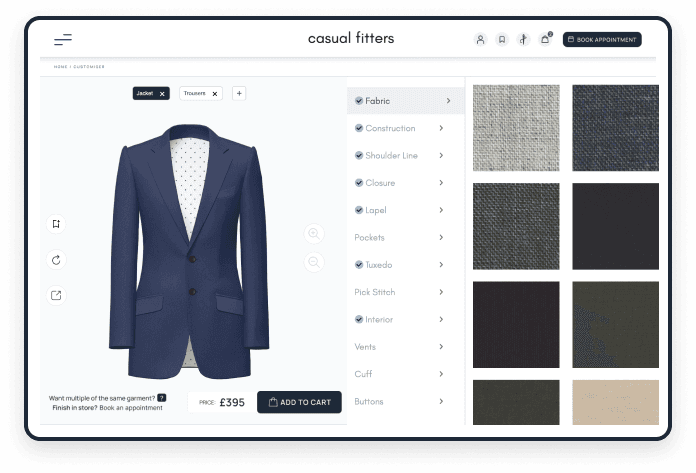Open the shopping bag cart icon
The image size is (696, 473).
pos(545,40)
